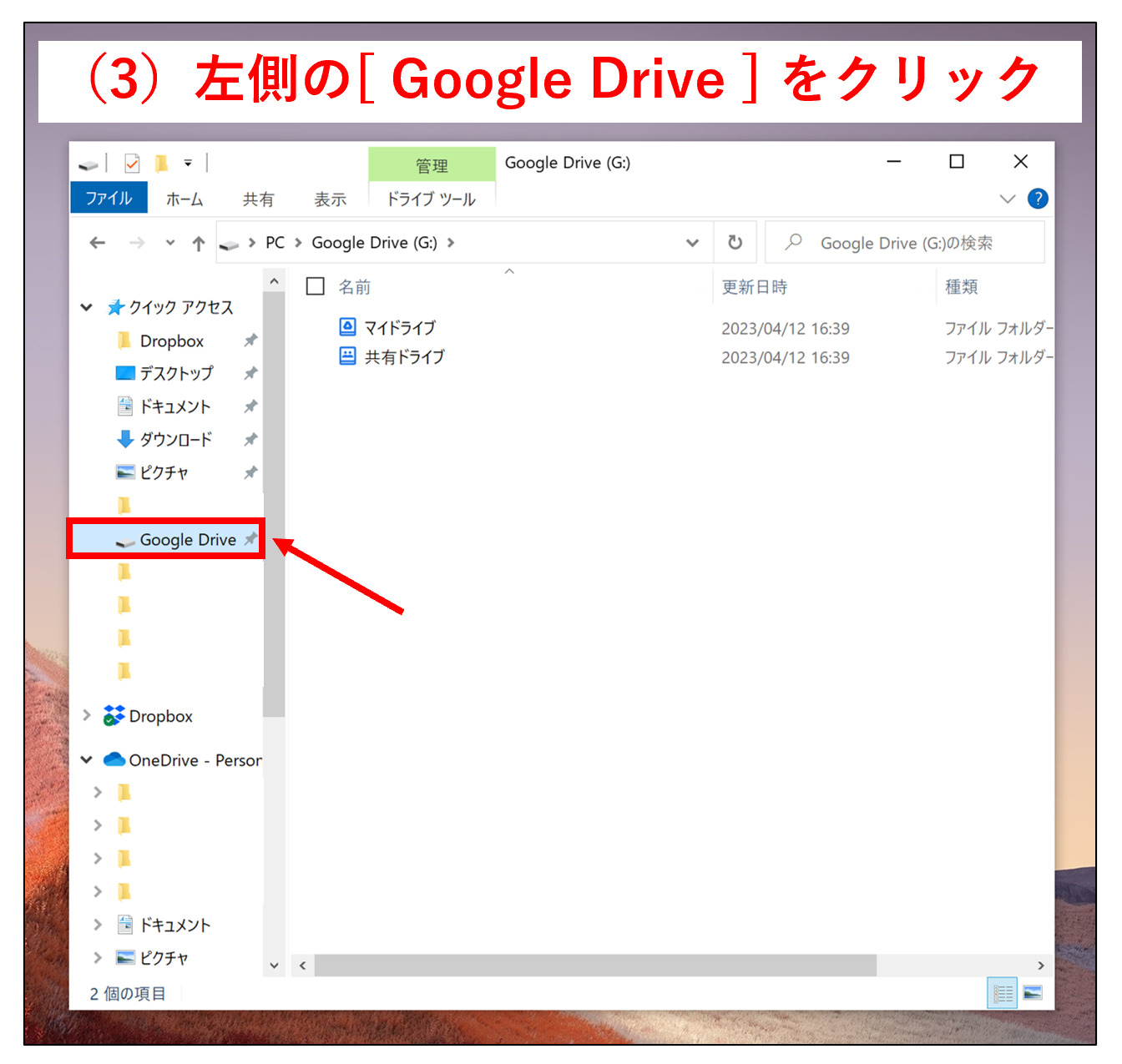
Task: Sort by the 種類 column header
Action: tap(961, 287)
